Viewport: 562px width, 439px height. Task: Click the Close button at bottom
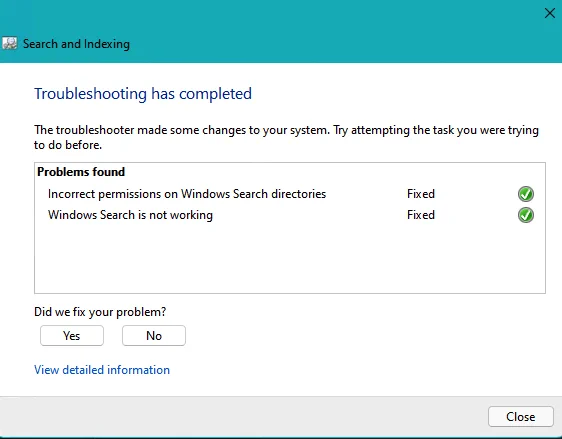(520, 416)
